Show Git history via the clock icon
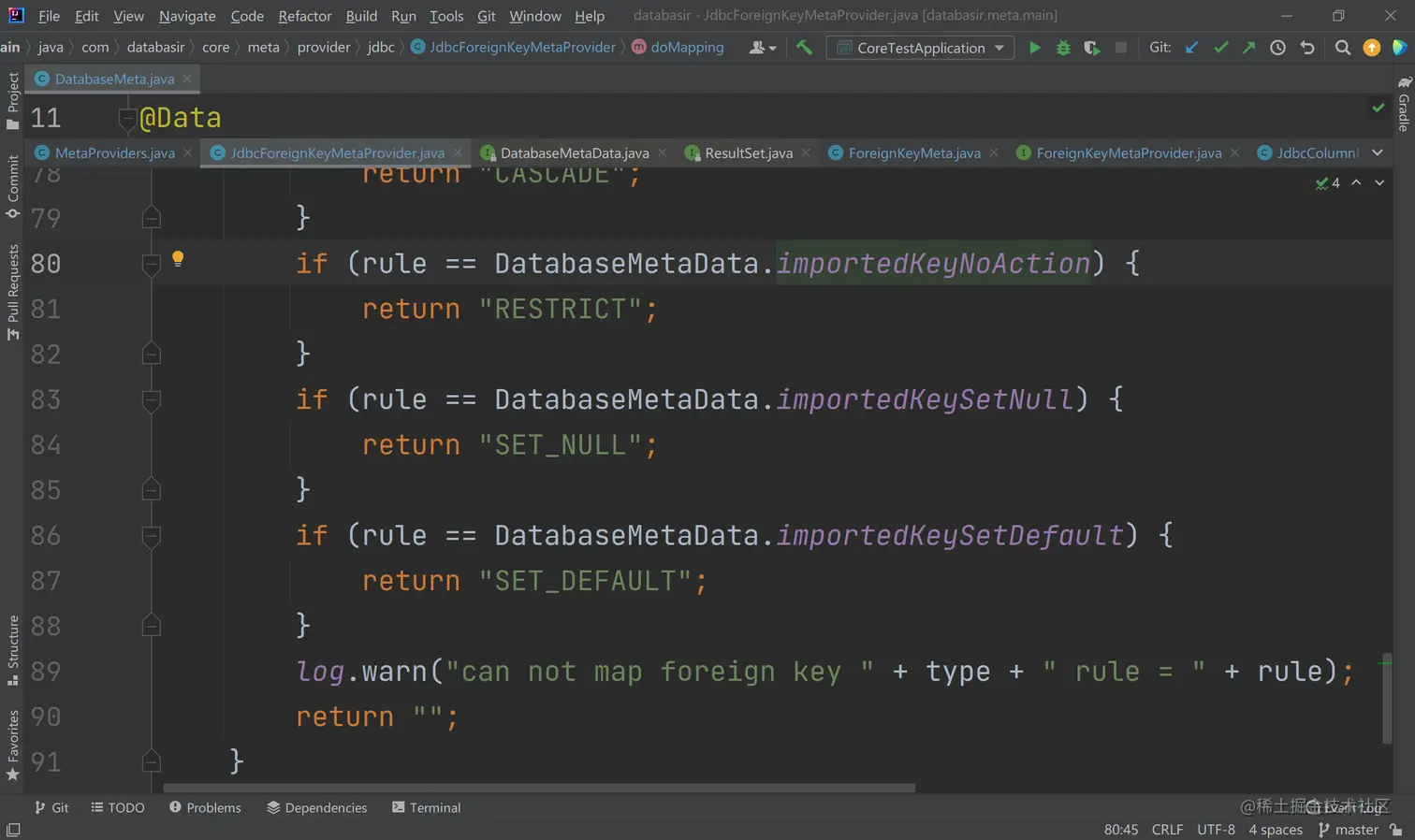The height and width of the screenshot is (840, 1415). pos(1277,47)
